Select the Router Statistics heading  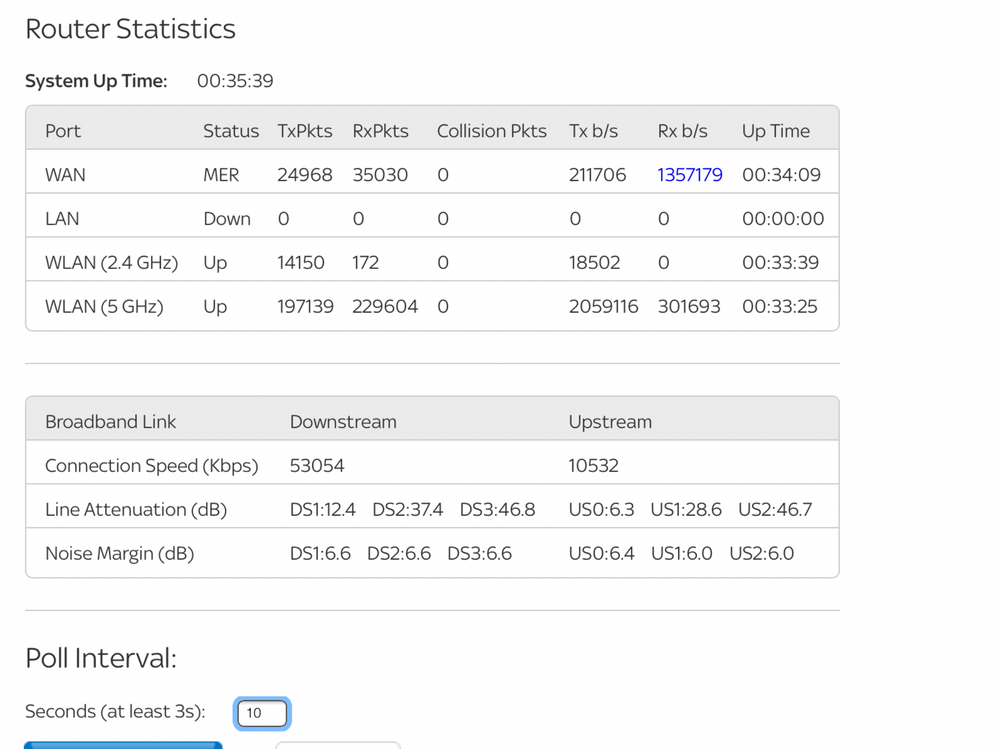coord(130,29)
